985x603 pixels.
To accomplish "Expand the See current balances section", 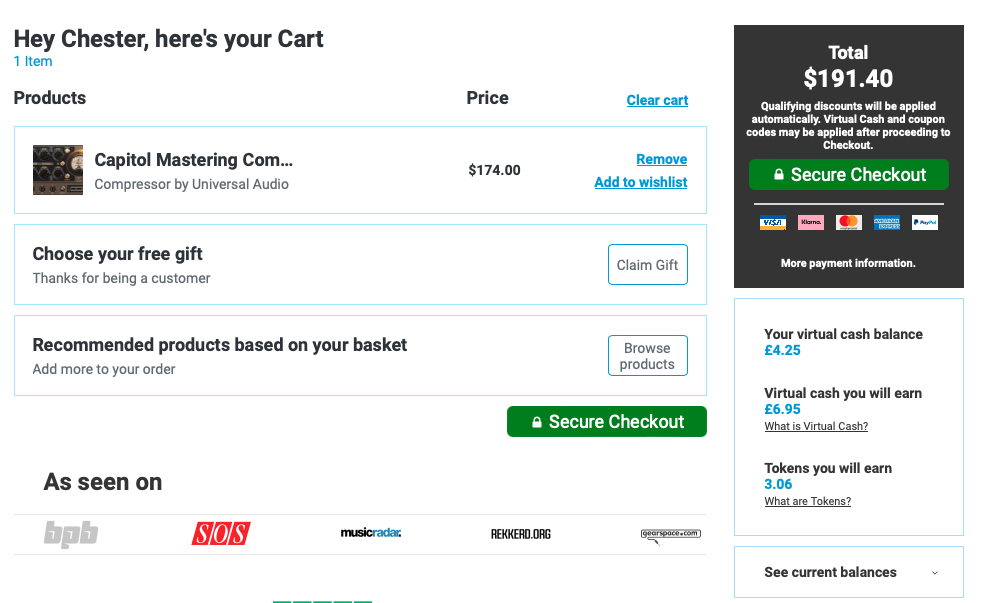I will pyautogui.click(x=849, y=572).
